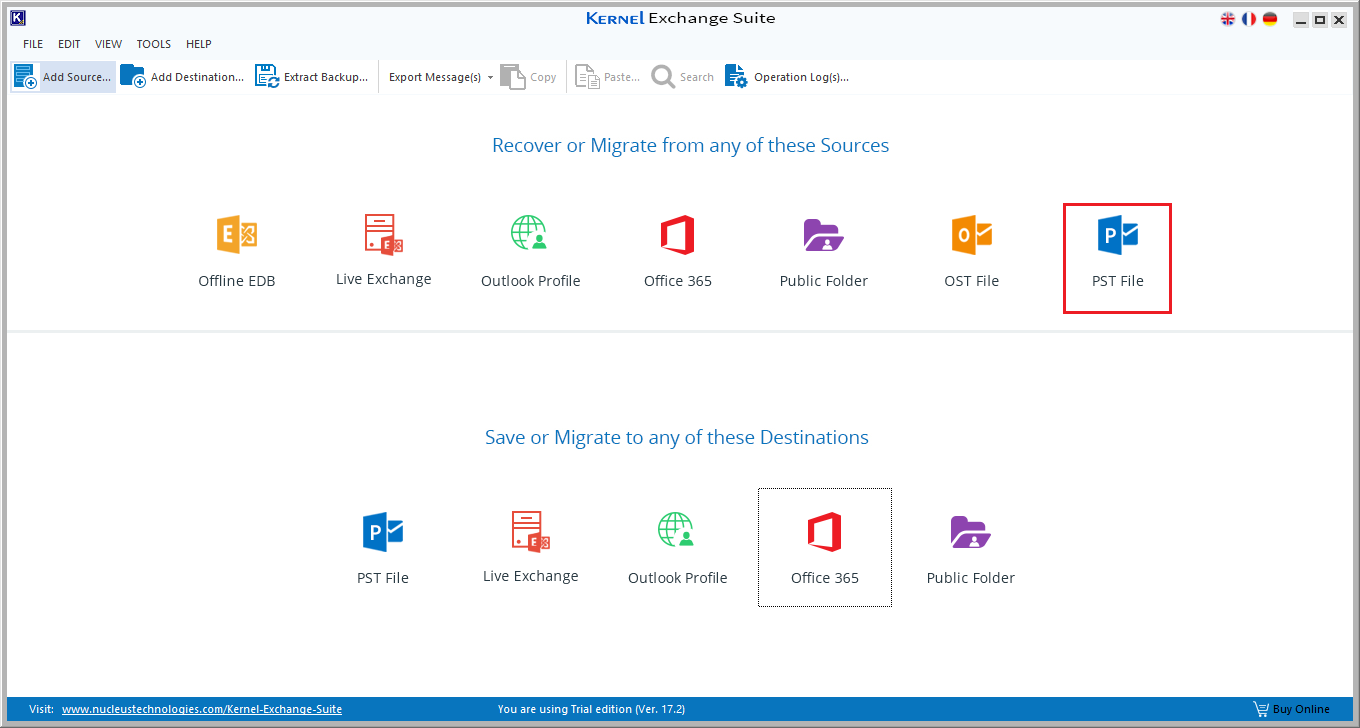Open the FILE menu
Screen dimensions: 1360x728
coord(33,44)
